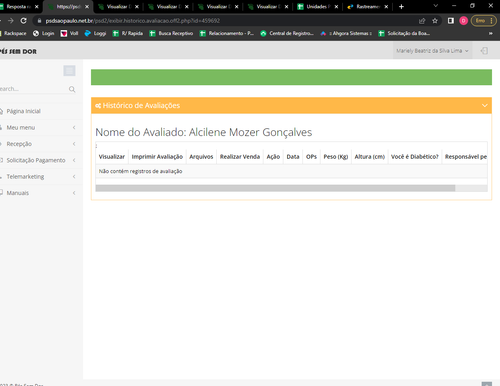Click the logout icon in header
Viewport: 500px width, 386px height.
(484, 51)
